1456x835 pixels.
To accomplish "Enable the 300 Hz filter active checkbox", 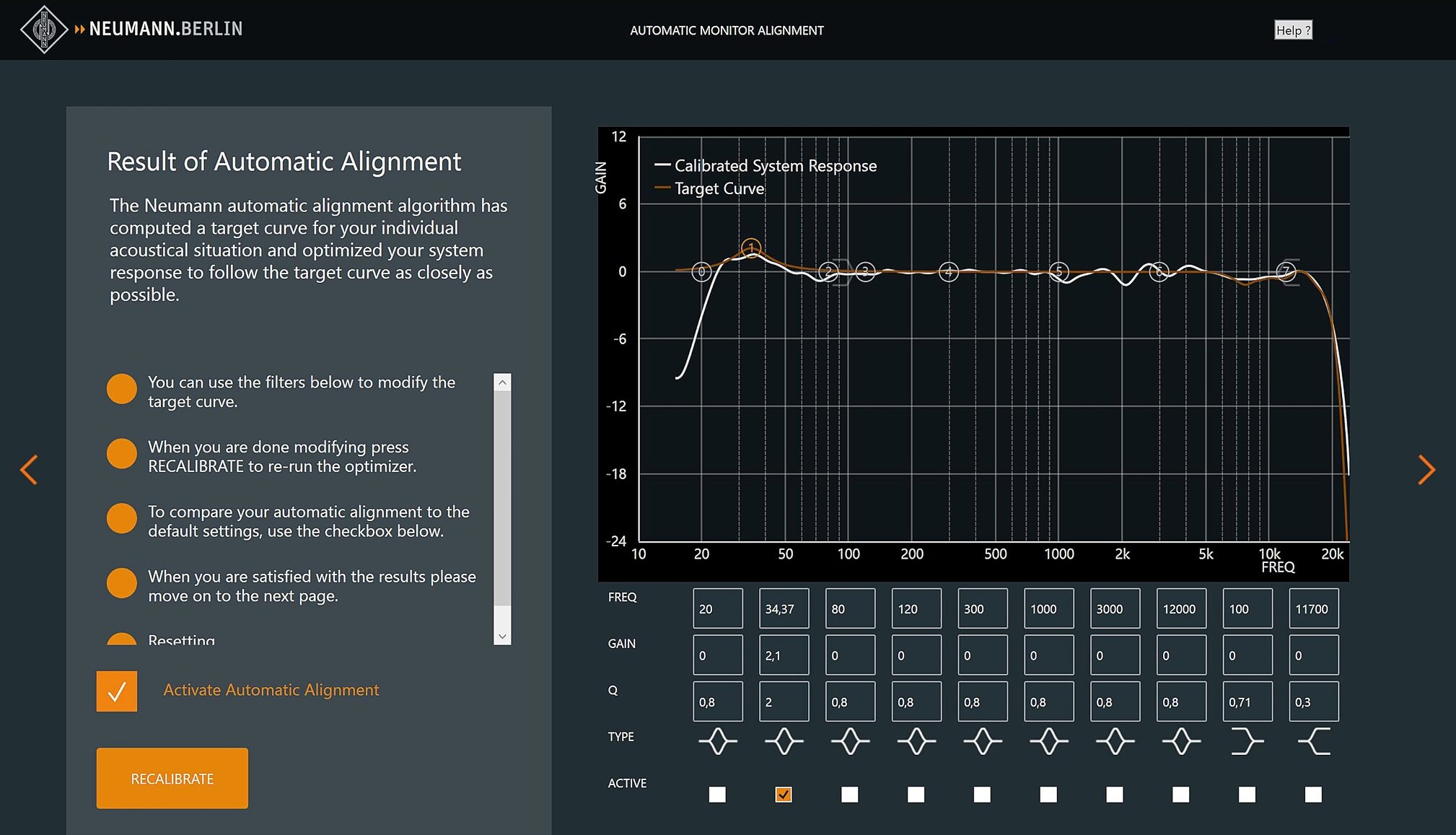I will point(982,795).
